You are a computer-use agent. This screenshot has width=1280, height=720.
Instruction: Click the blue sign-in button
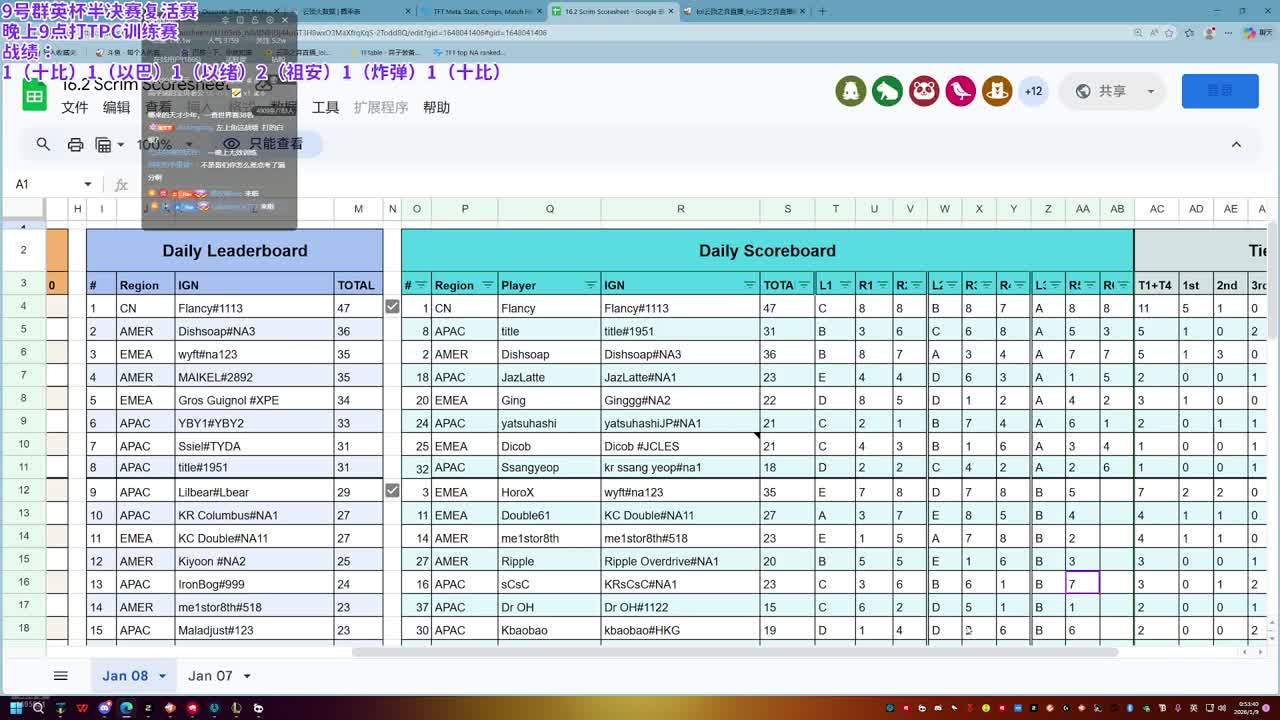(1220, 91)
